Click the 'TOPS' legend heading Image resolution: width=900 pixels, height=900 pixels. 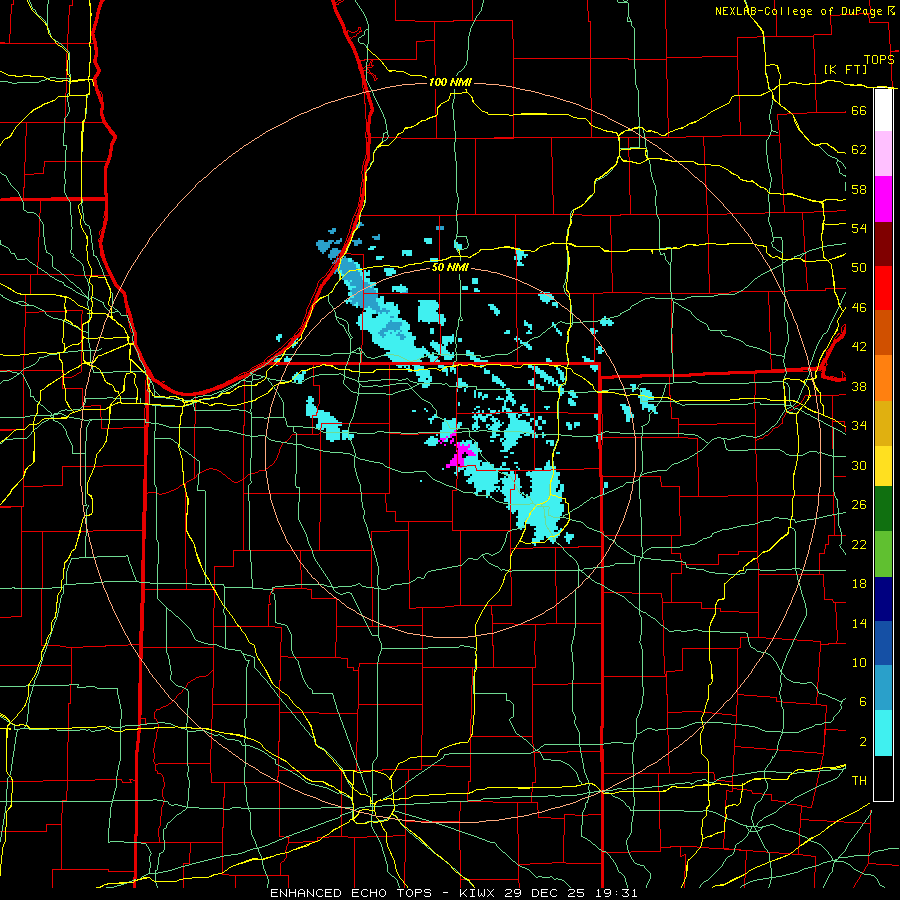(x=879, y=60)
